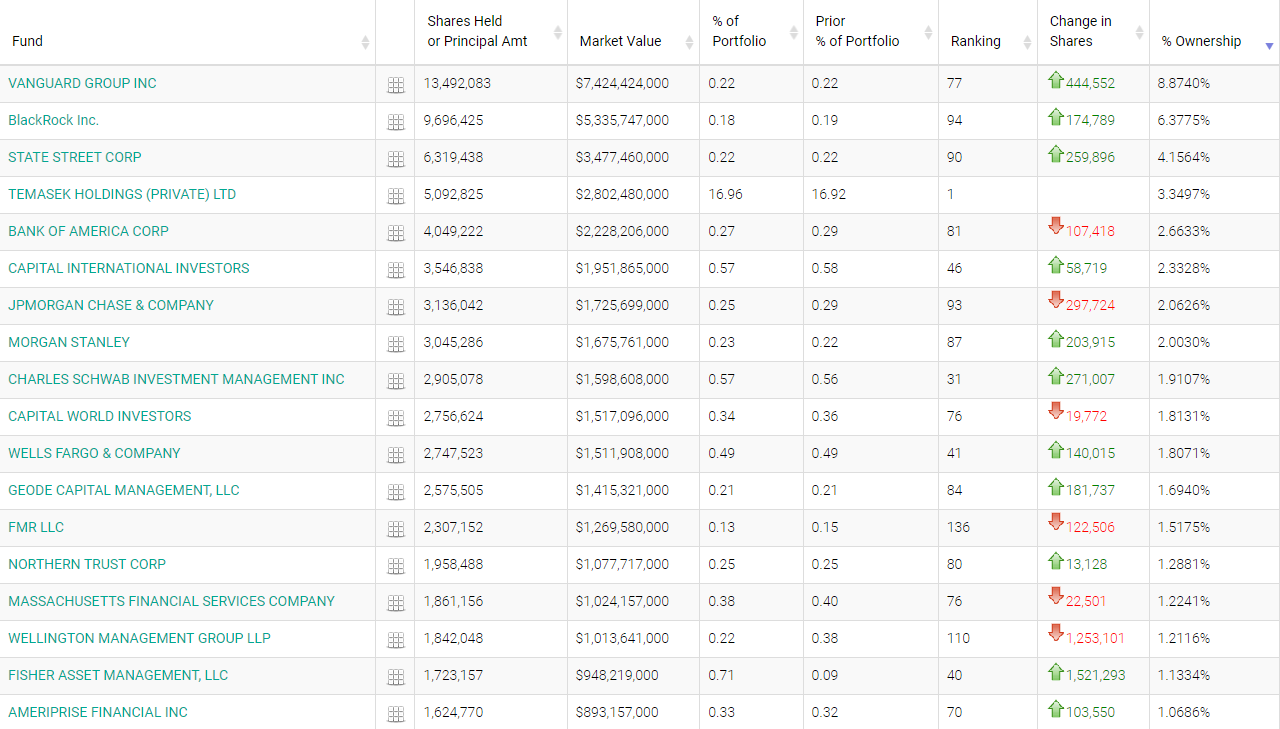Open grid icon in WELLS FARGO & COMPANY row
Viewport: 1280px width, 729px height.
(x=396, y=455)
